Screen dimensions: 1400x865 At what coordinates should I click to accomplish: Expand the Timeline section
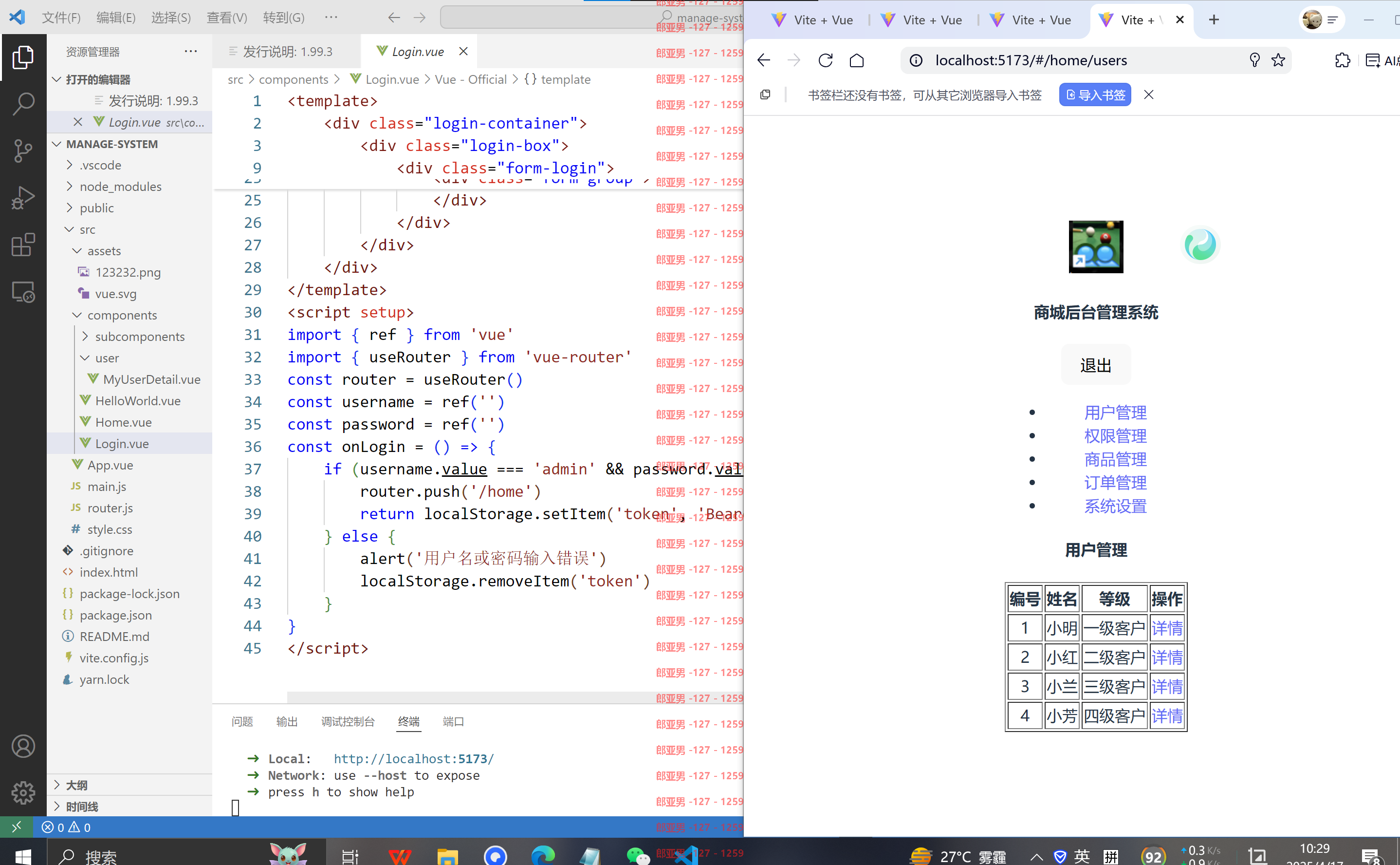pos(57,806)
